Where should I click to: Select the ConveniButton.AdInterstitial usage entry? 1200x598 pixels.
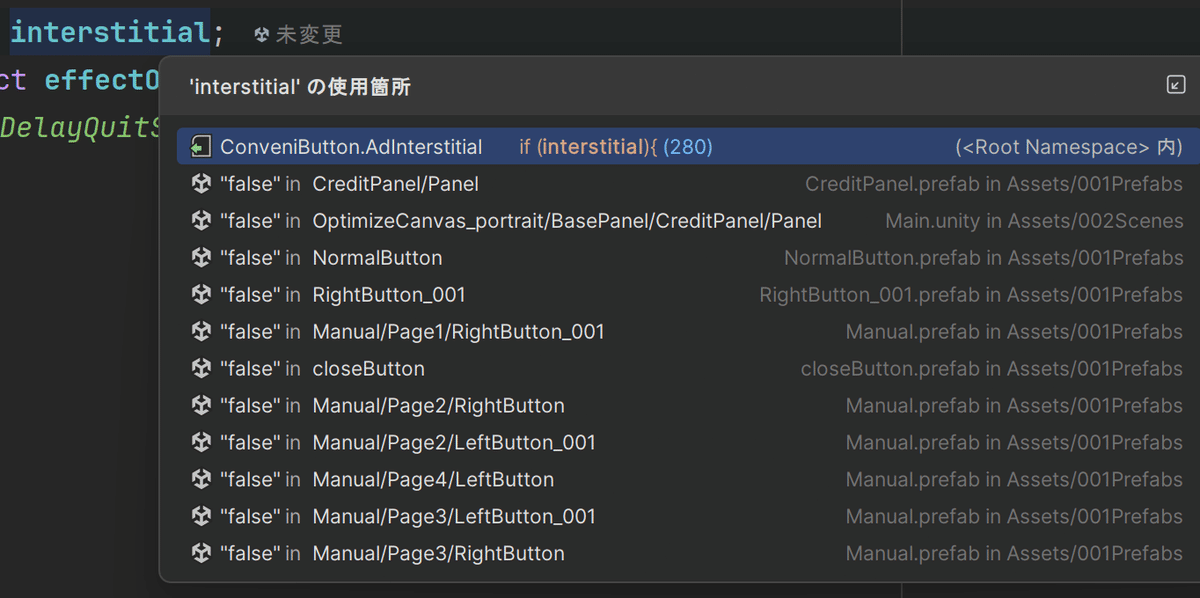click(350, 146)
